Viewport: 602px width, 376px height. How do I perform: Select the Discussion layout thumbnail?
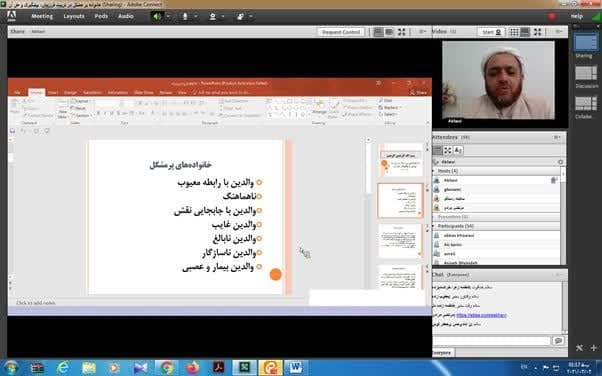click(586, 73)
